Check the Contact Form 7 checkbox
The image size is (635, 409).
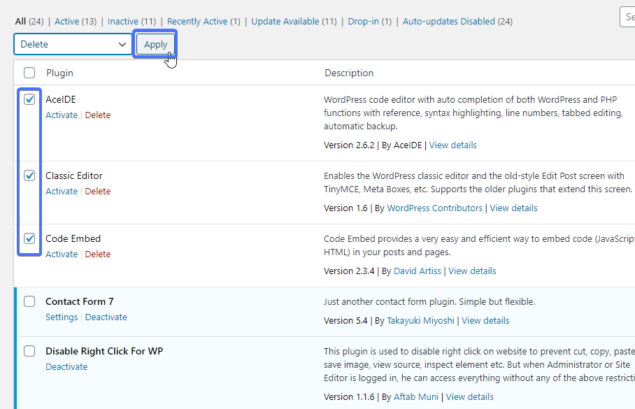point(29,301)
